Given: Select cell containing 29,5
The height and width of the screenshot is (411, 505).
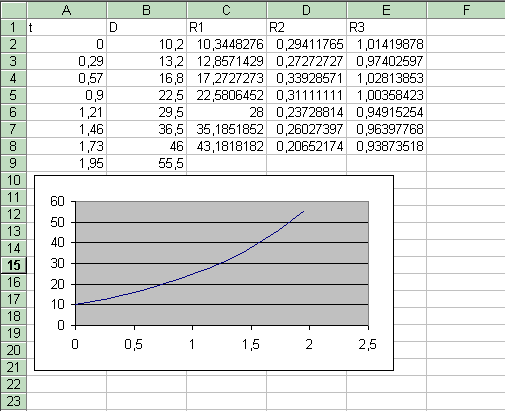Looking at the screenshot, I should click(147, 112).
